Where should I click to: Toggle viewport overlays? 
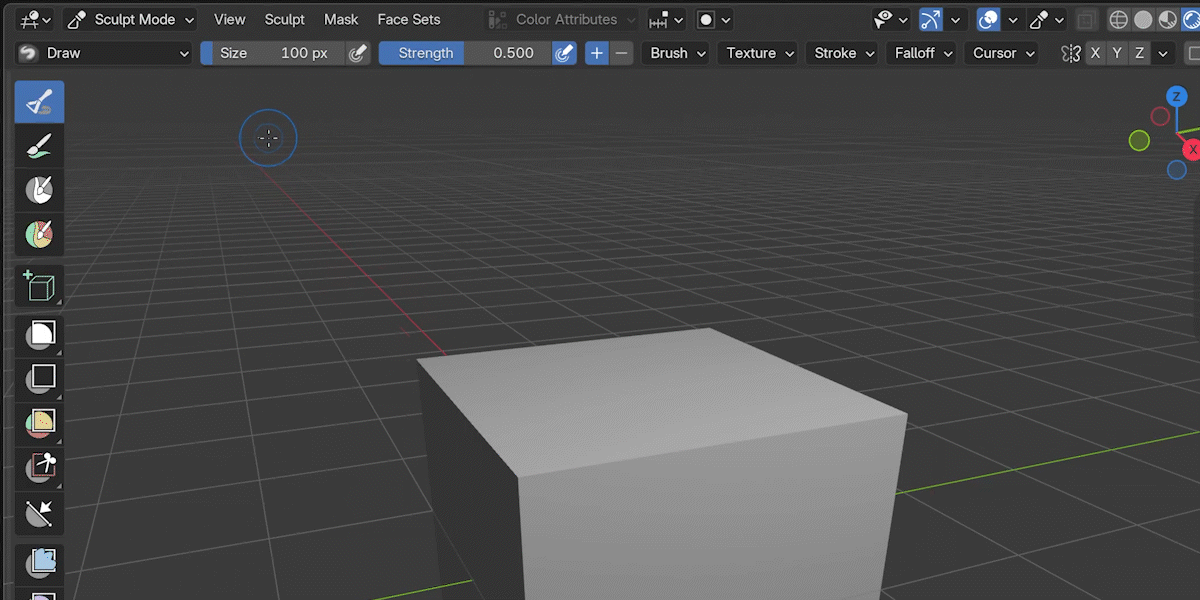(x=988, y=19)
